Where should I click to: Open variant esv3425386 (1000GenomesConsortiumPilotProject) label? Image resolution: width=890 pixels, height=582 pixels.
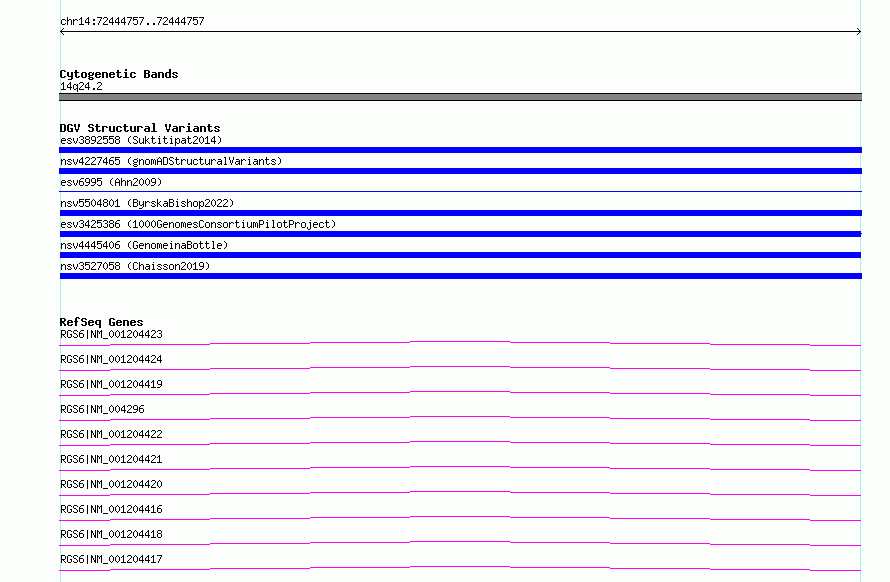pos(198,224)
